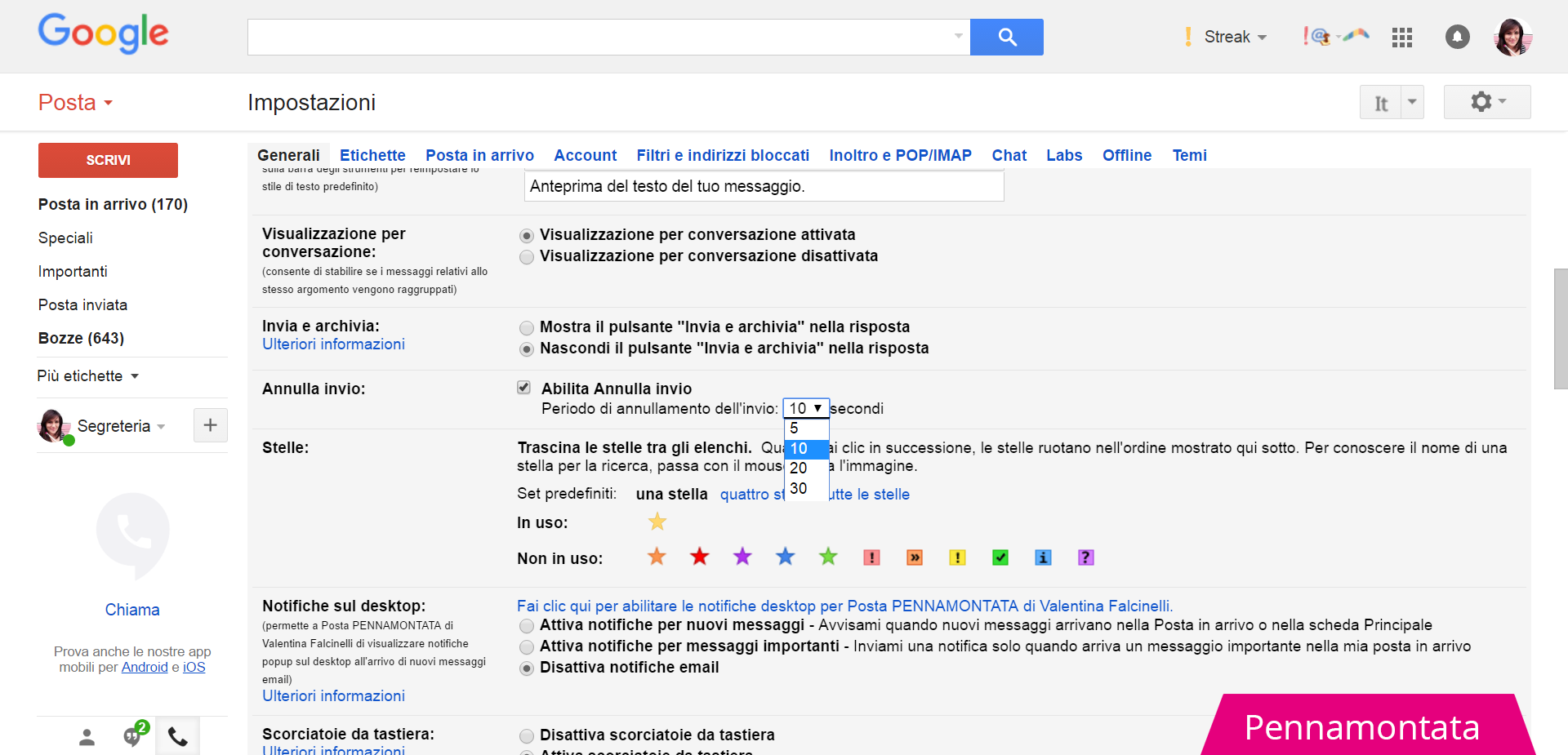Choose 30 seconds in the dropdown list

point(799,488)
